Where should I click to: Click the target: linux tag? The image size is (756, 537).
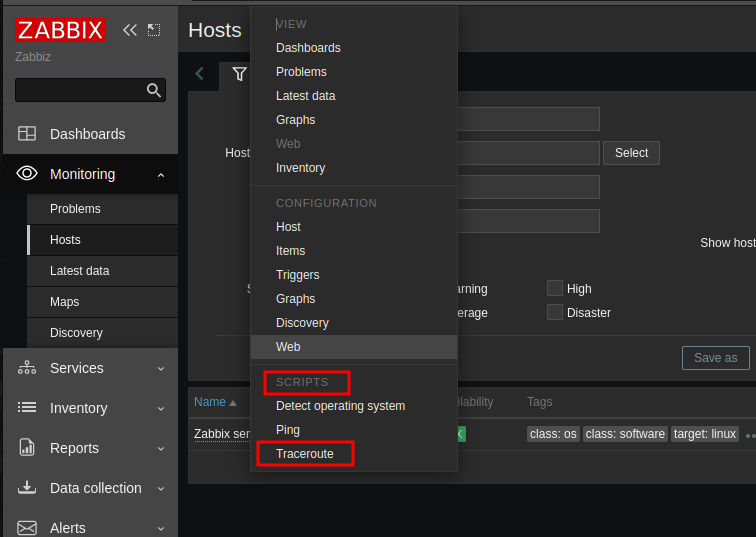click(704, 434)
